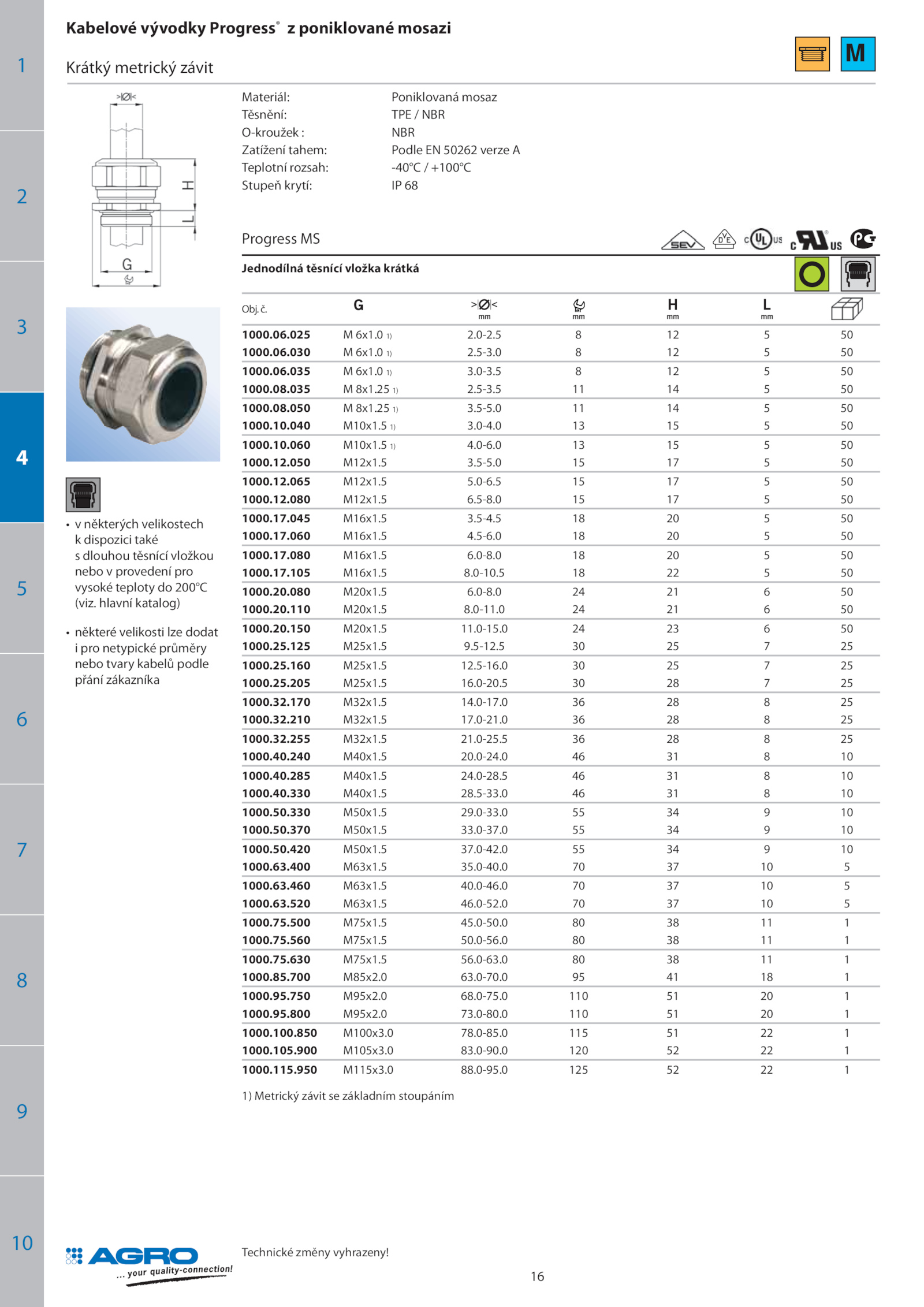The width and height of the screenshot is (924, 1307).
Task: Click the -40°C / +100°C temperature value
Action: coord(431,167)
